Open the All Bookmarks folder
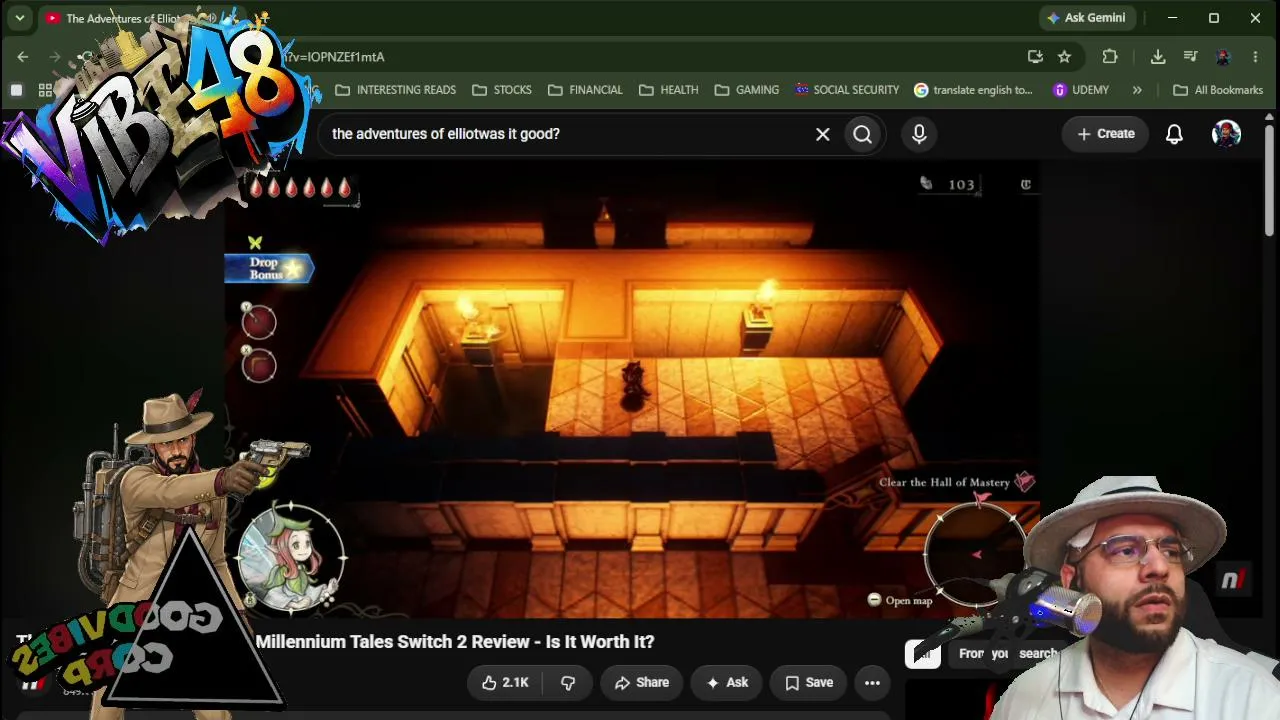Viewport: 1280px width, 720px height. pos(1218,90)
